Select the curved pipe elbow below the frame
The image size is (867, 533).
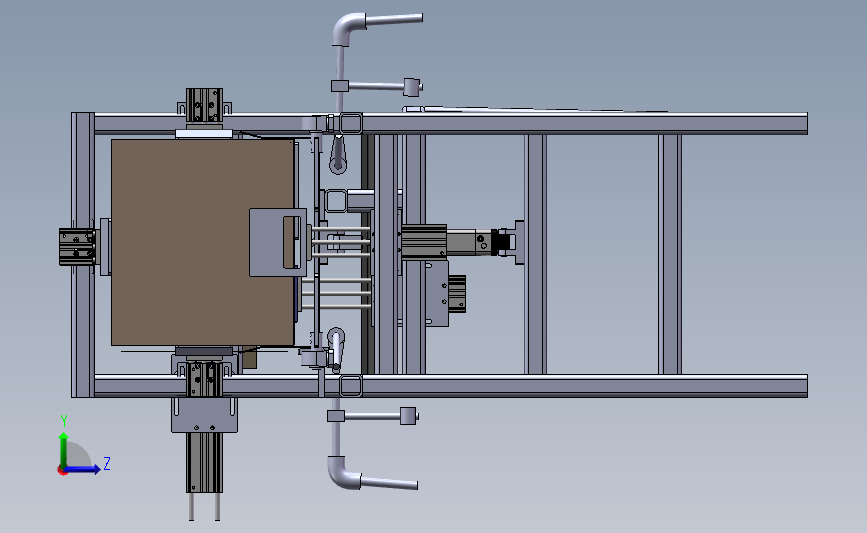pyautogui.click(x=344, y=472)
